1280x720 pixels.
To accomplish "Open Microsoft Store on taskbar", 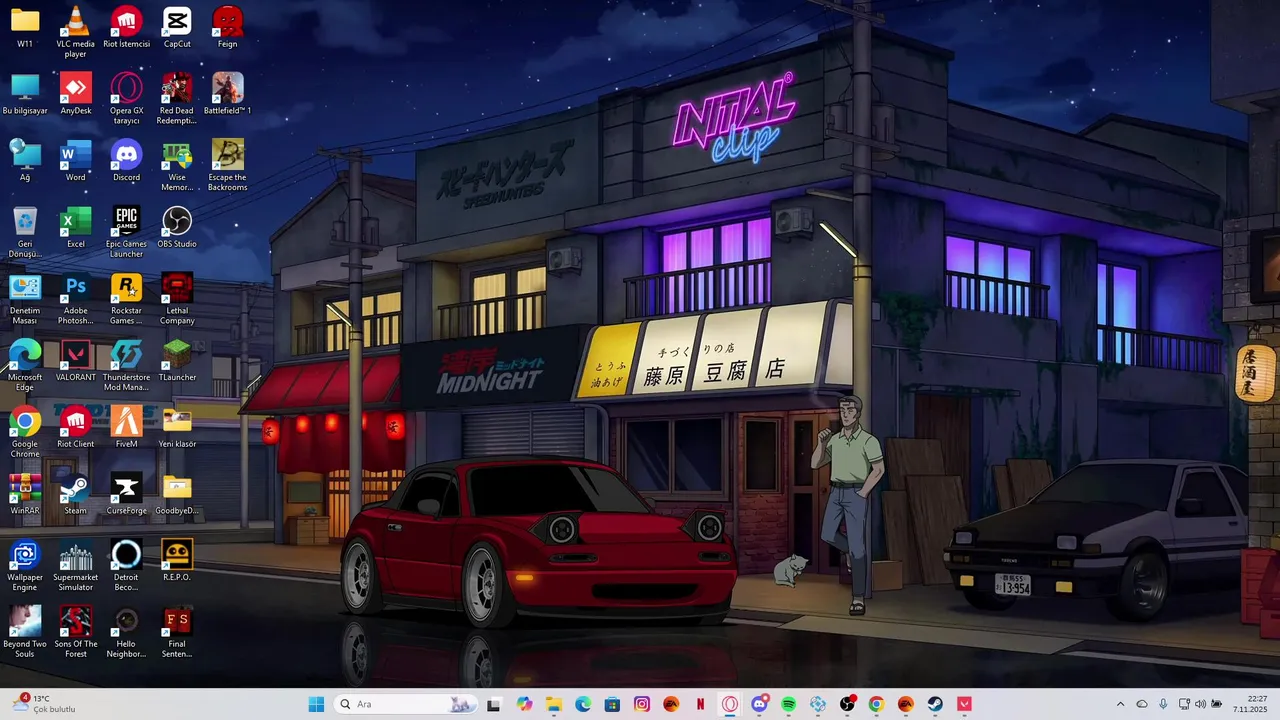I will coord(612,704).
